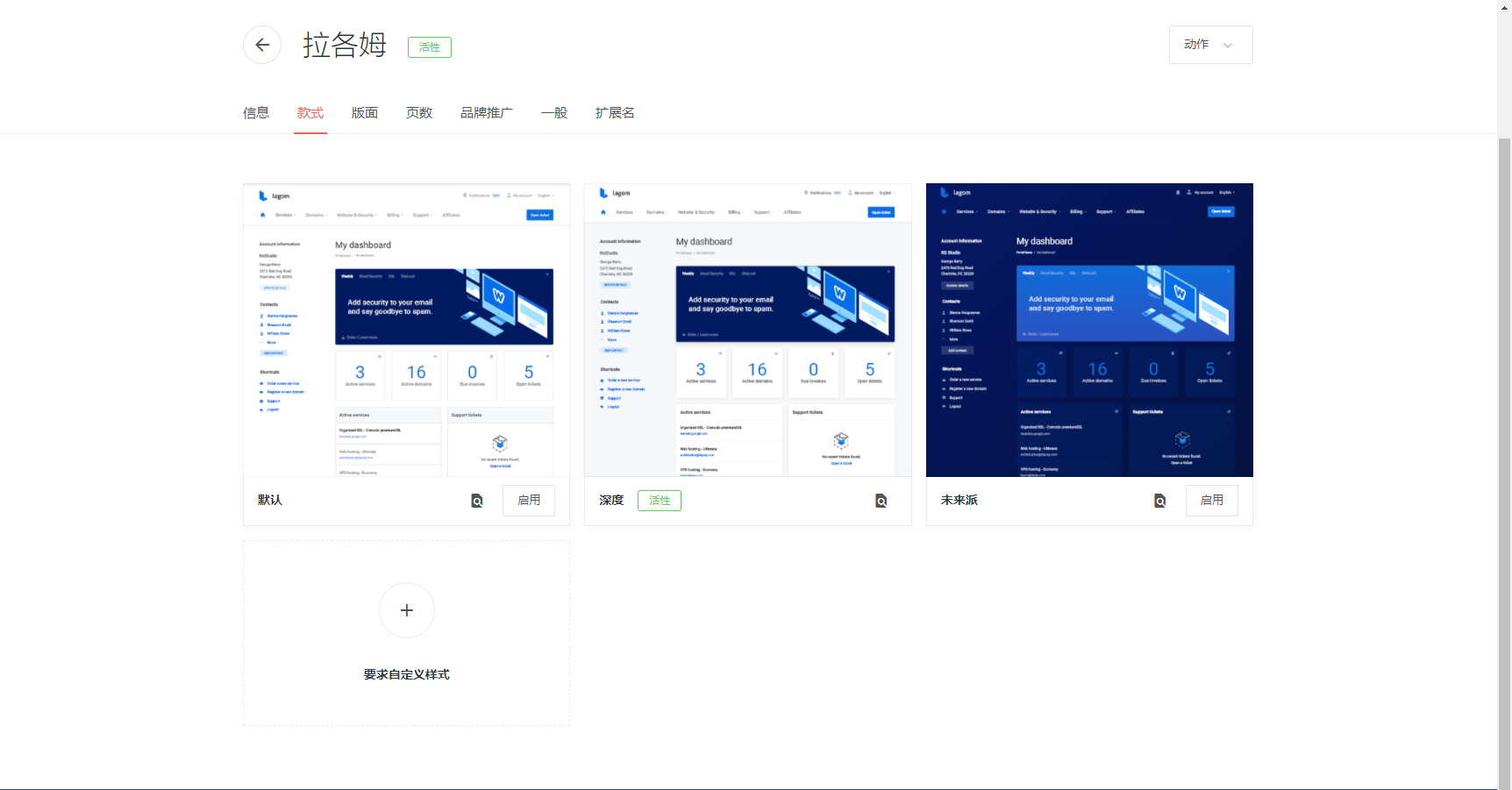Switch to the 一般 tab
Screen dimensions: 1512x790
coord(553,112)
